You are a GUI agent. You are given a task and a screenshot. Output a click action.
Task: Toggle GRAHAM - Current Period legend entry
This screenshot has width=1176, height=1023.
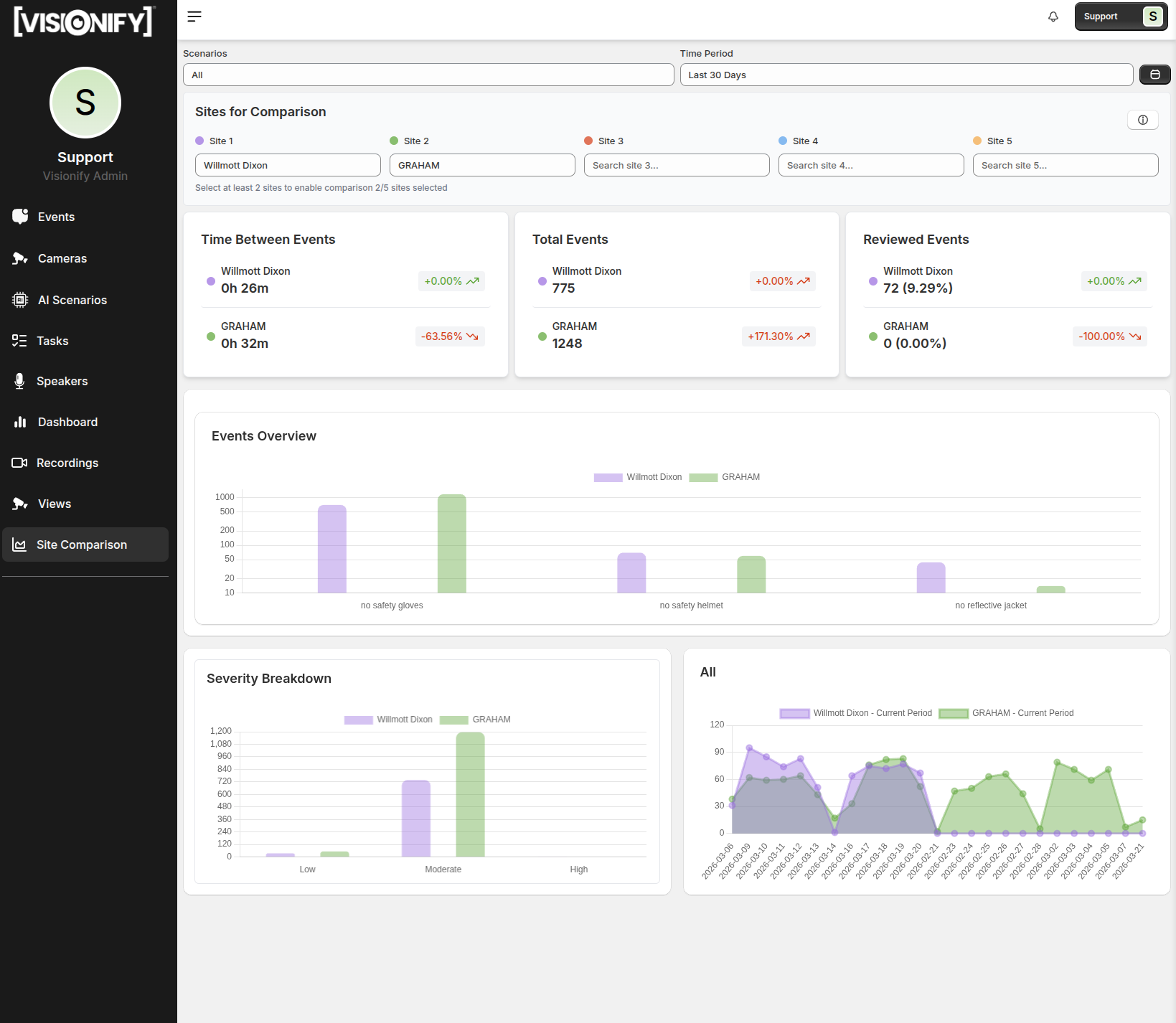click(1006, 713)
